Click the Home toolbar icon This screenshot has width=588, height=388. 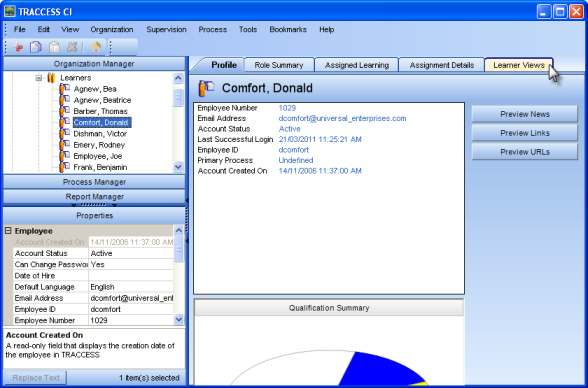pyautogui.click(x=96, y=47)
